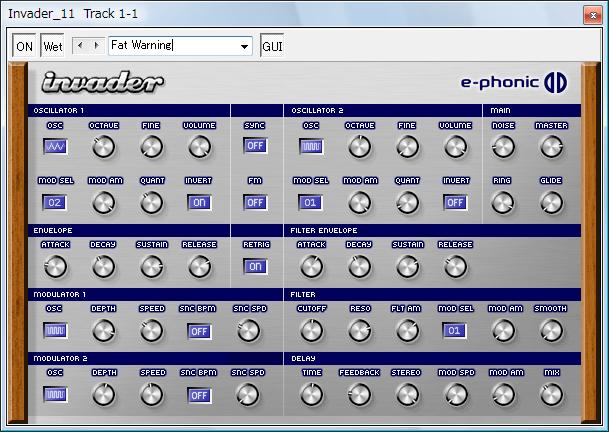609x432 pixels.
Task: Click Delay MOD SPD knob
Action: click(x=456, y=395)
